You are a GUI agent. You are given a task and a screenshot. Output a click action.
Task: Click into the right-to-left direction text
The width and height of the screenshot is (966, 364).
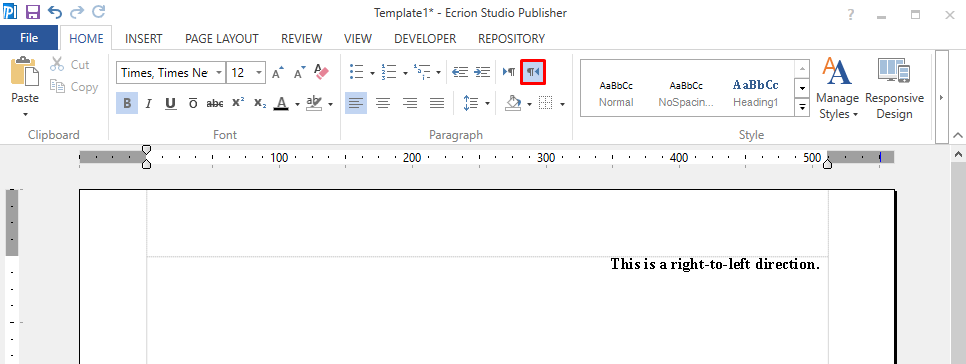tap(715, 264)
